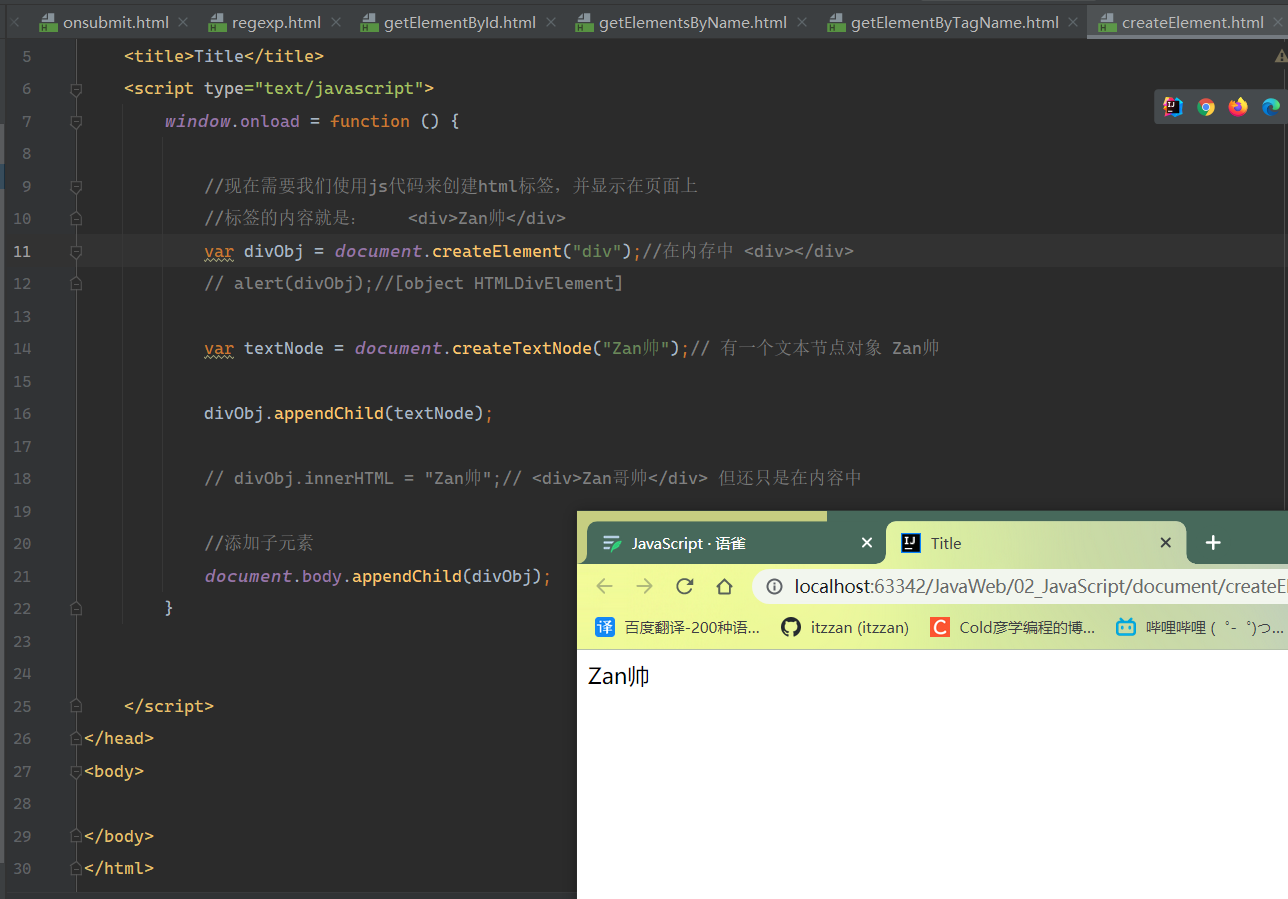Open Cold彦学编程 blog bookmark
The height and width of the screenshot is (899, 1288).
1013,627
